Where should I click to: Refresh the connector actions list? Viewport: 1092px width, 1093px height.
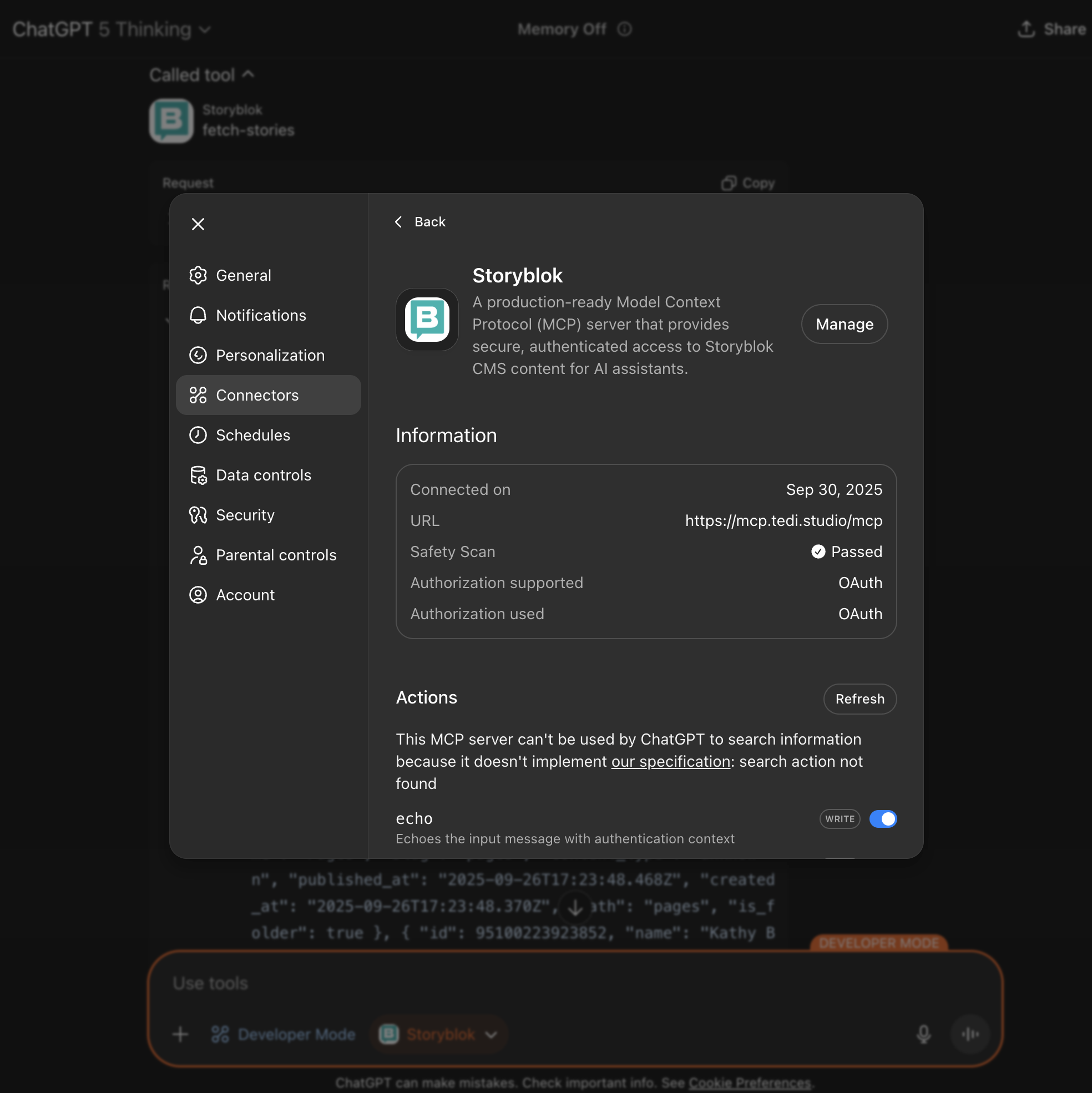[859, 699]
